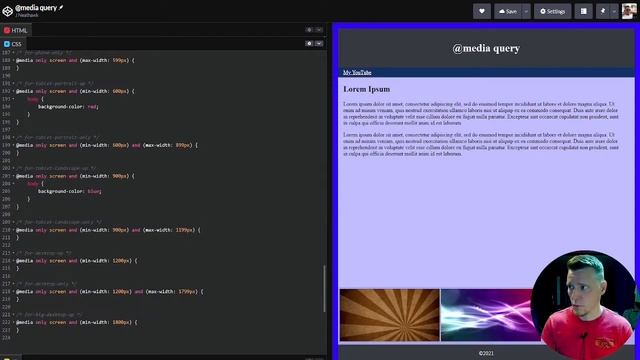640x360 pixels.
Task: Open CSS editor settings gear
Action: (x=309, y=43)
